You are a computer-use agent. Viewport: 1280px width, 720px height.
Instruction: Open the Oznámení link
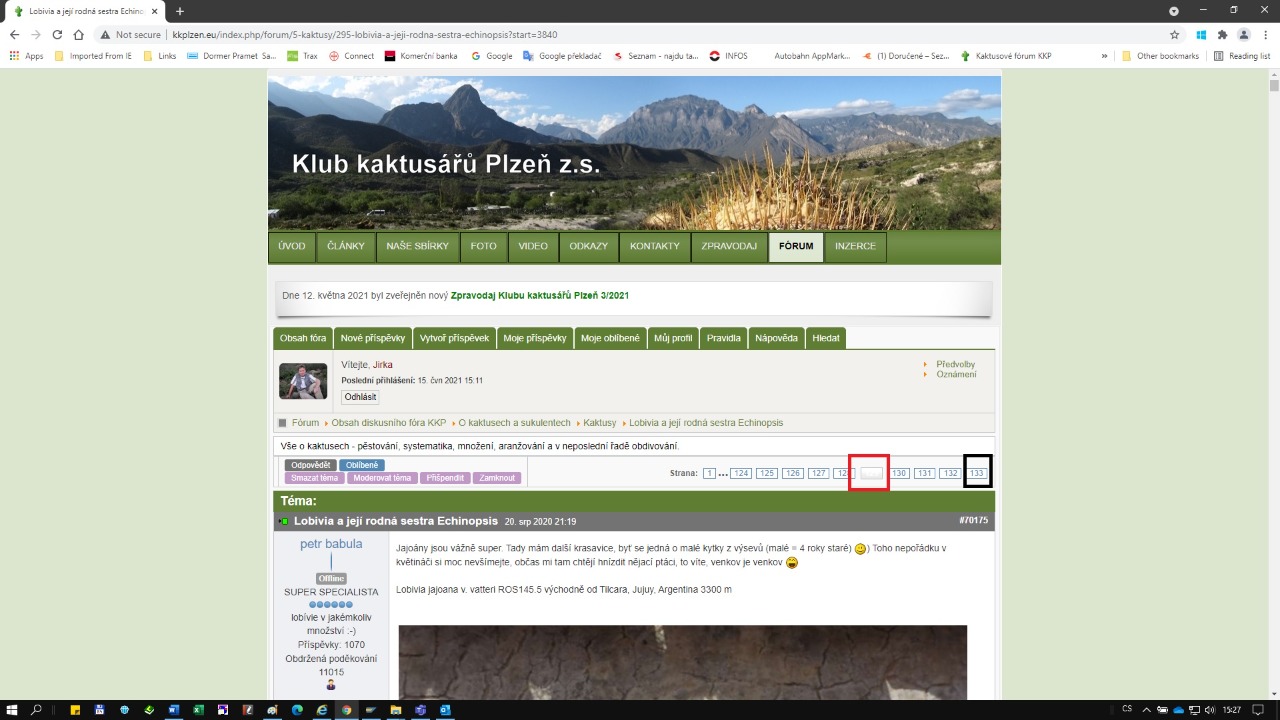[x=957, y=374]
